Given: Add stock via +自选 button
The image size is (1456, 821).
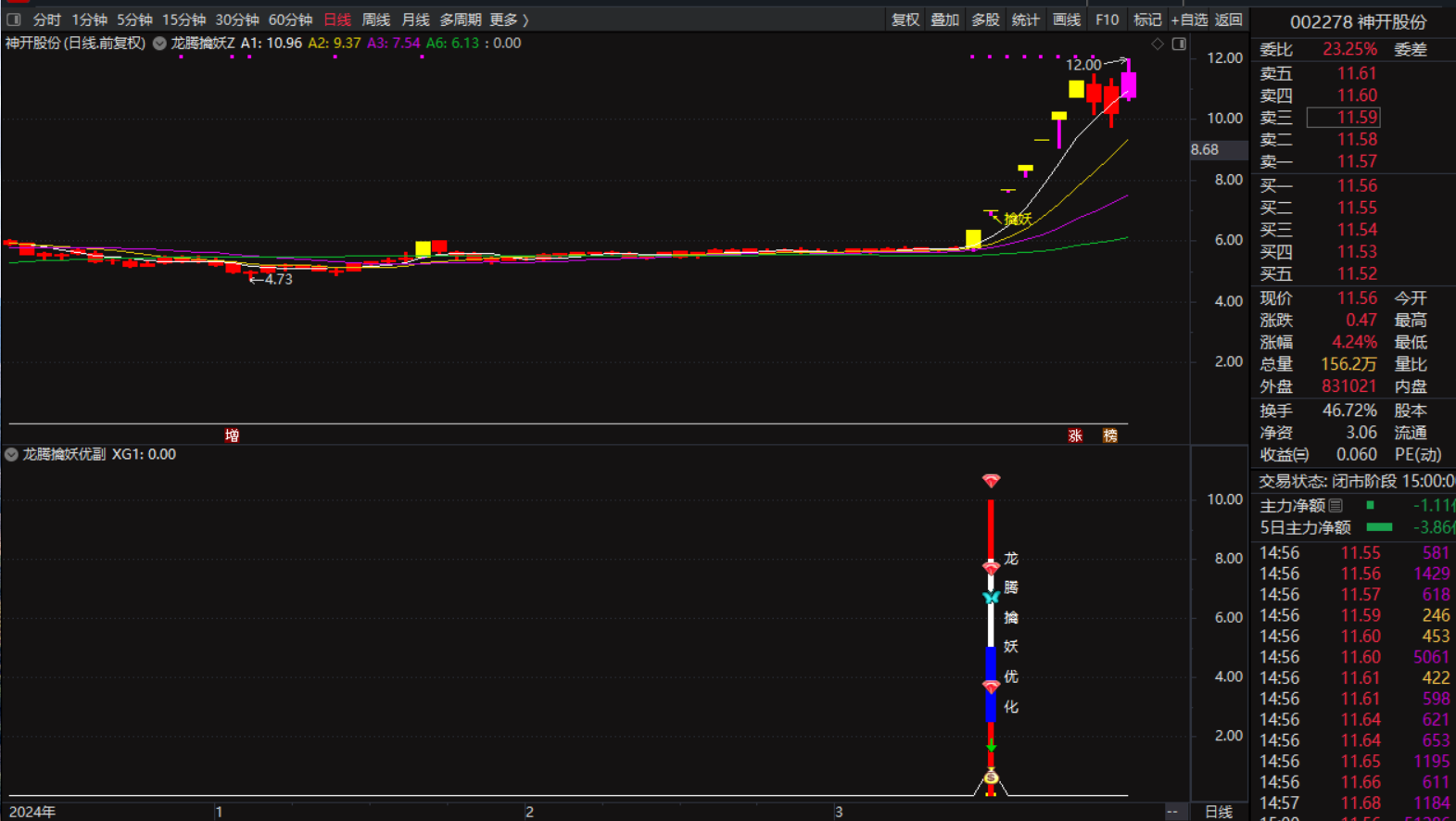Looking at the screenshot, I should [1189, 19].
